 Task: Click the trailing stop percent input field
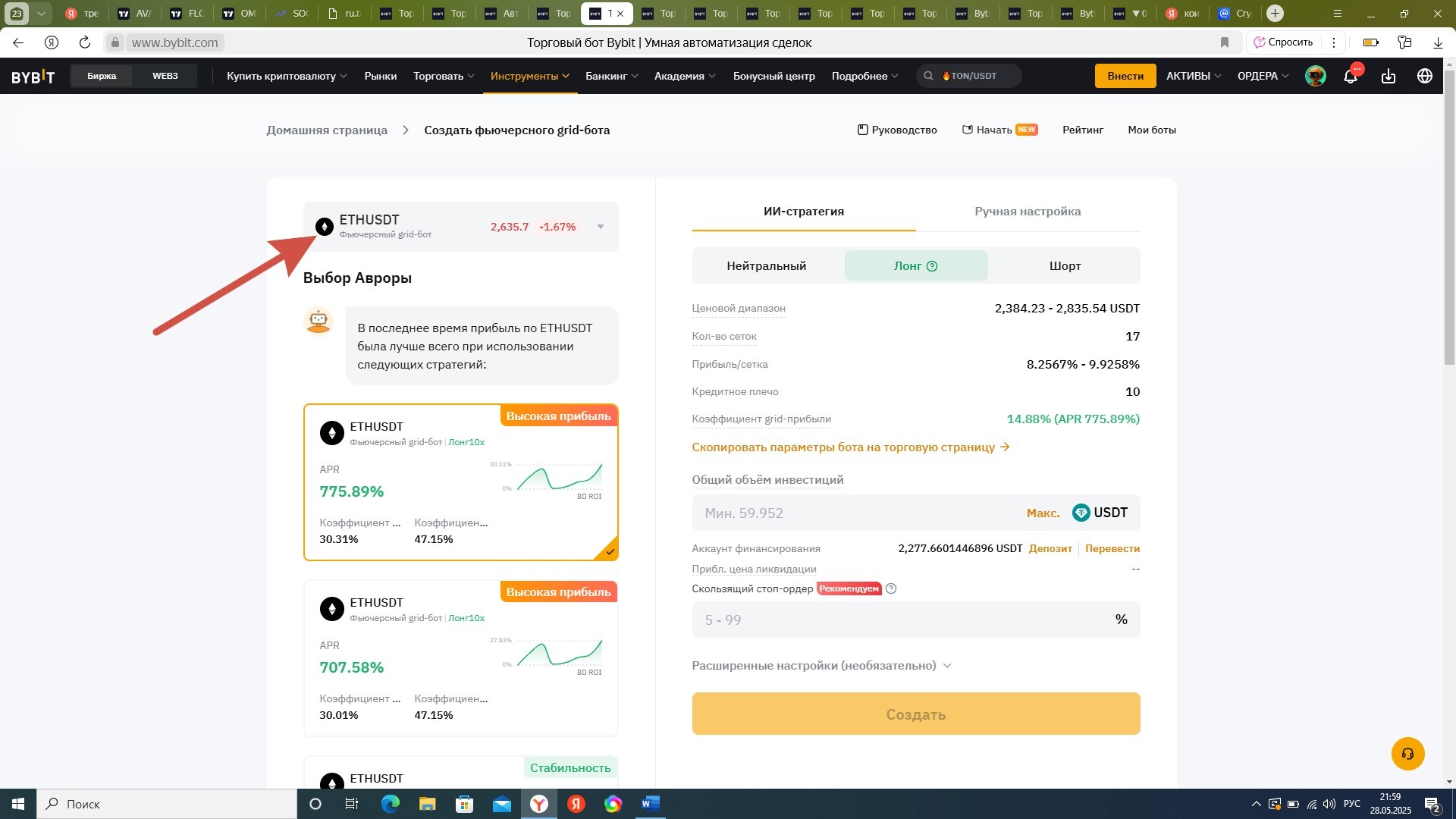(x=916, y=620)
